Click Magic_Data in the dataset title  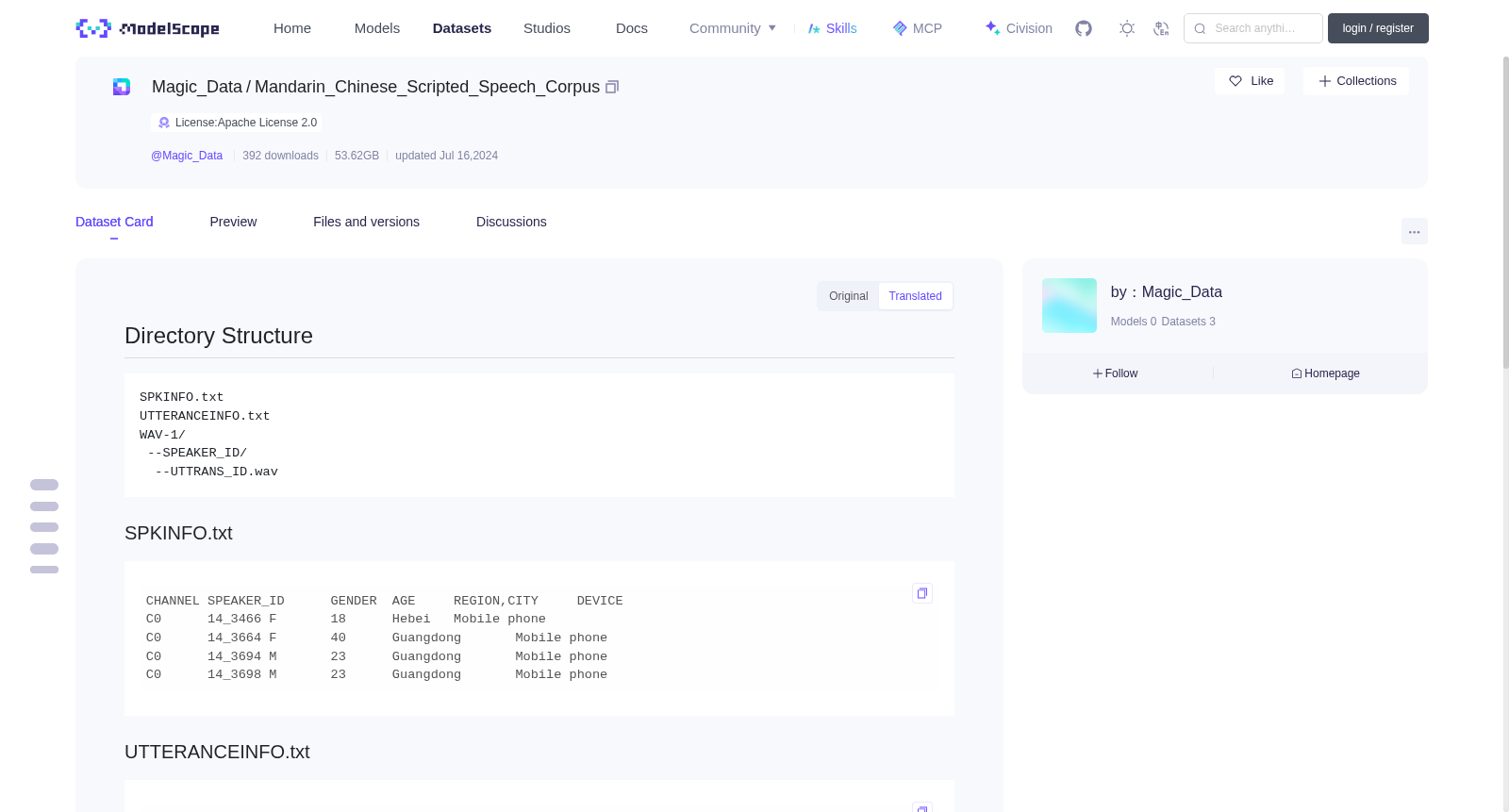[x=197, y=87]
